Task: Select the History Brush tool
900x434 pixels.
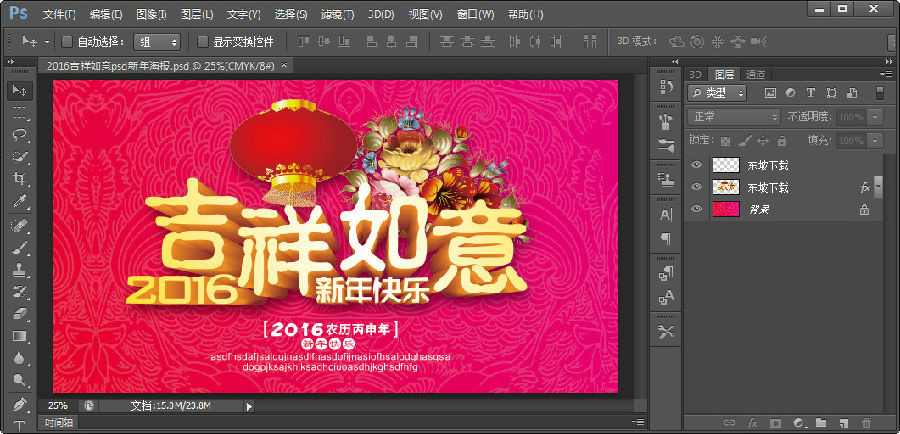Action: [20, 292]
